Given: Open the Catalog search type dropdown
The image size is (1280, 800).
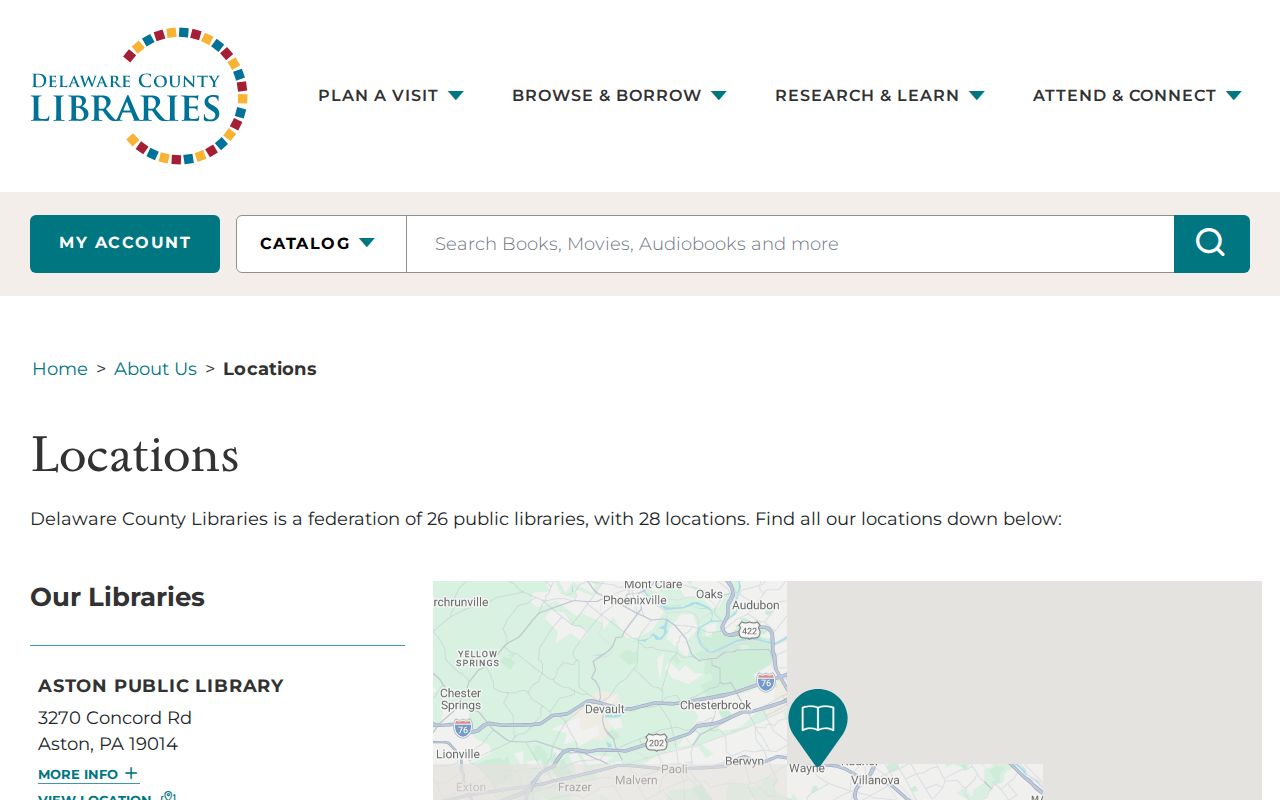Looking at the screenshot, I should coord(321,244).
